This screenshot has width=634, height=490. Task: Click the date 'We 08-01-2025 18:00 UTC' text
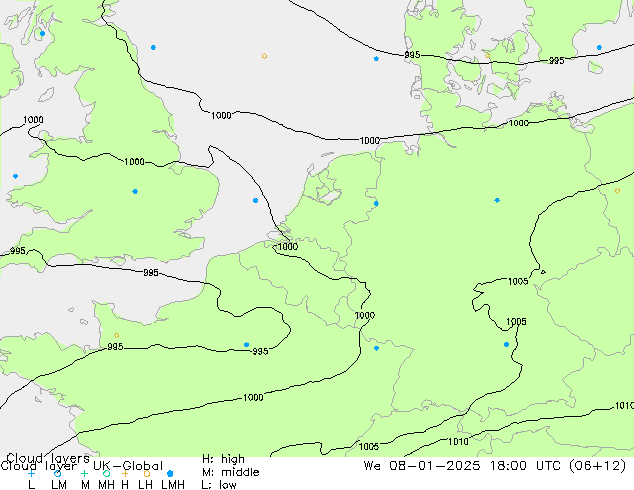(464, 466)
